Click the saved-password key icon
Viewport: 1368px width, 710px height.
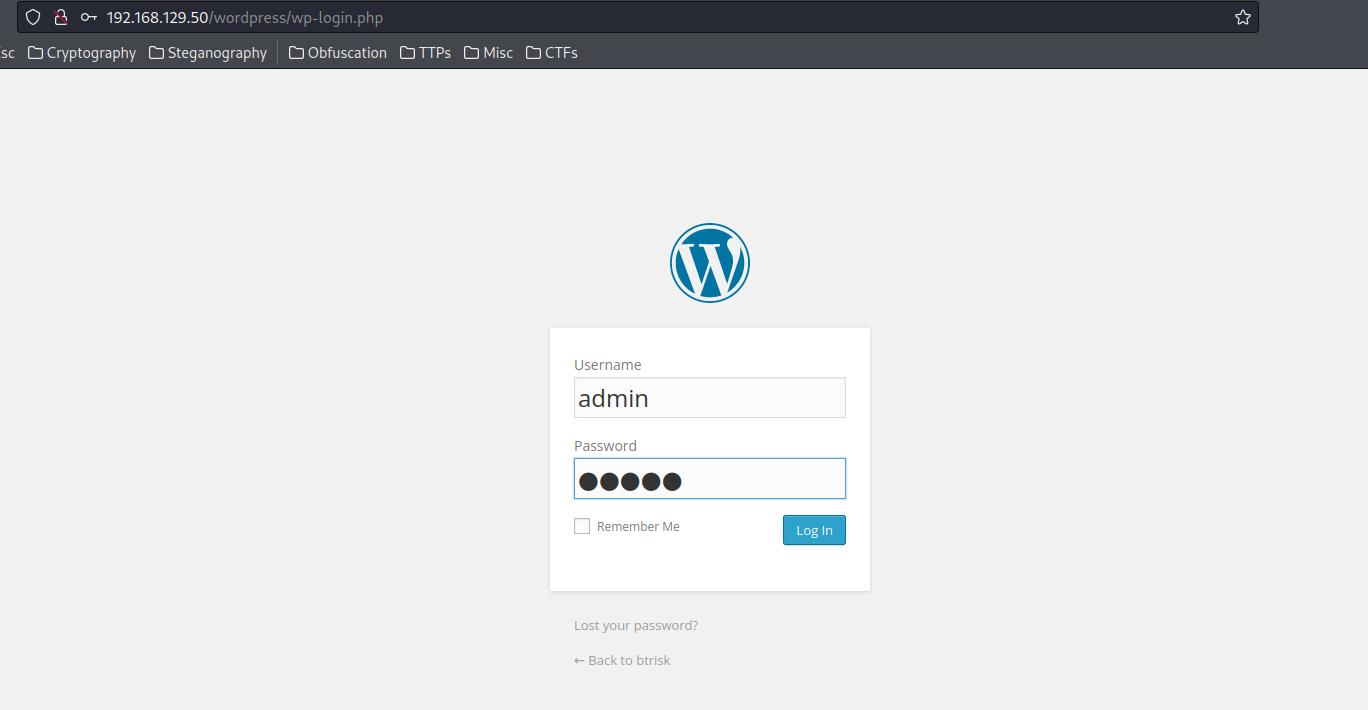pos(89,17)
